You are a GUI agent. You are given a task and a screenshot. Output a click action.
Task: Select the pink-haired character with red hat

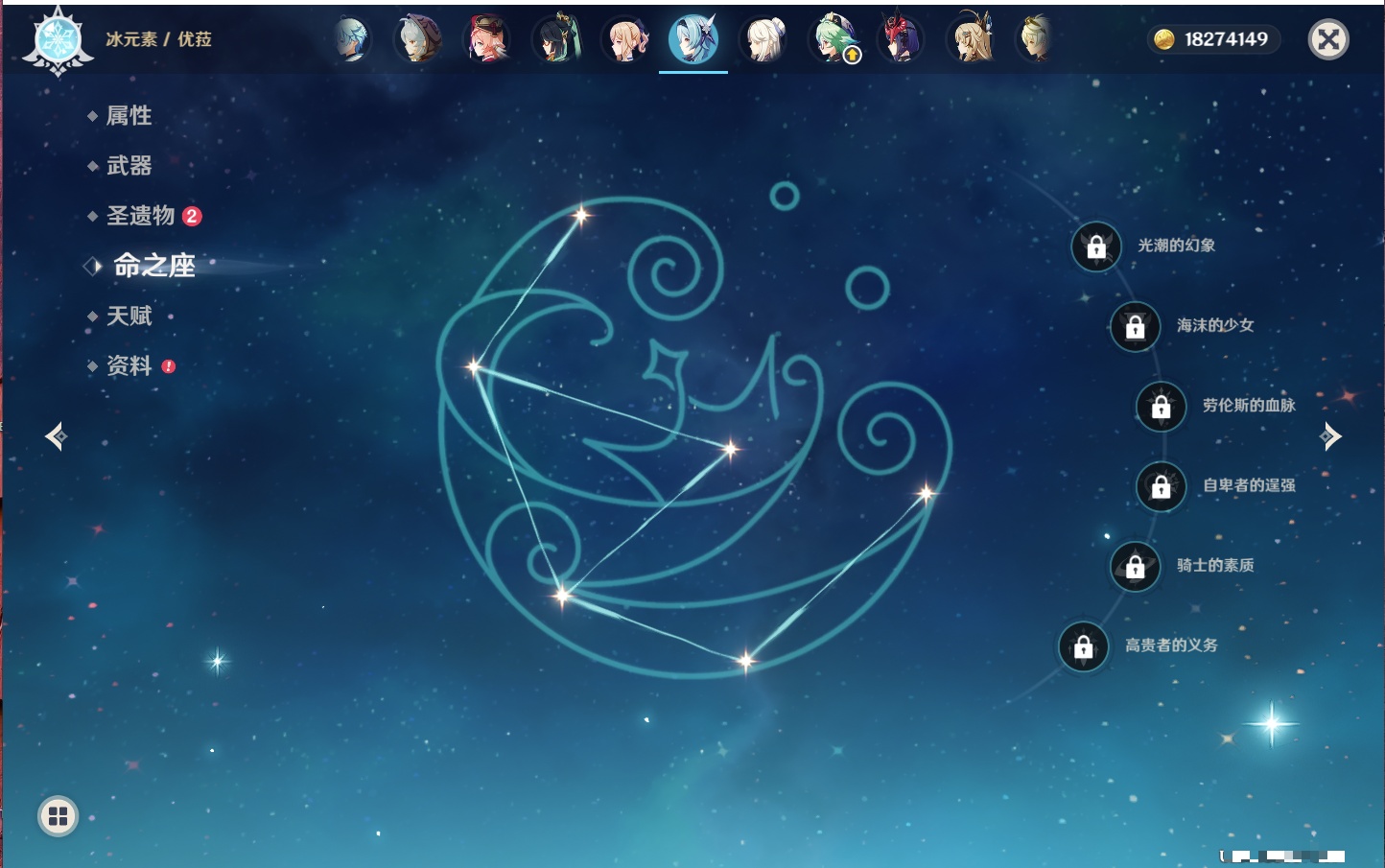(487, 39)
